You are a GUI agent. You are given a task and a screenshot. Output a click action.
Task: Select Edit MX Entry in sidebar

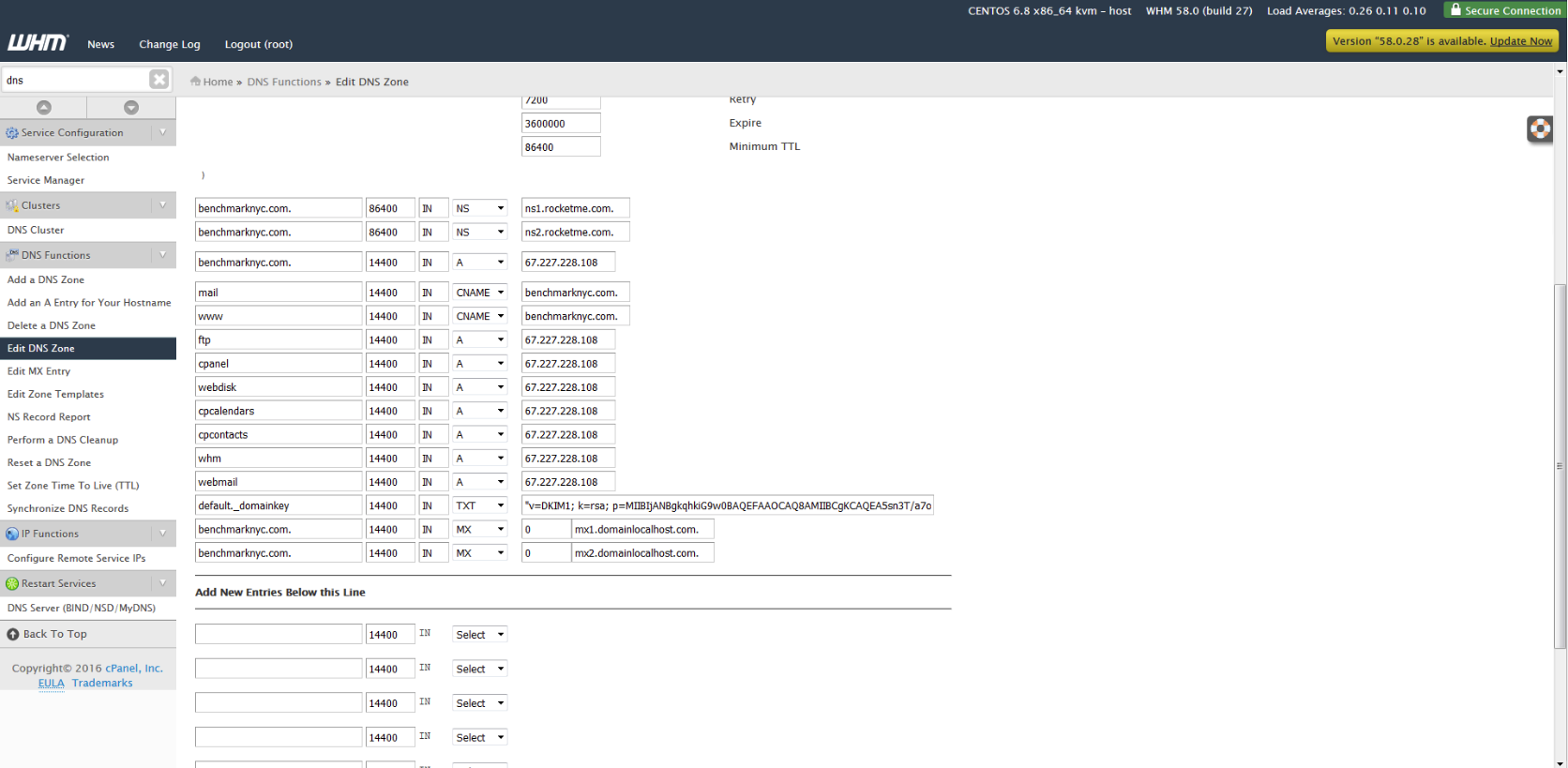[38, 371]
